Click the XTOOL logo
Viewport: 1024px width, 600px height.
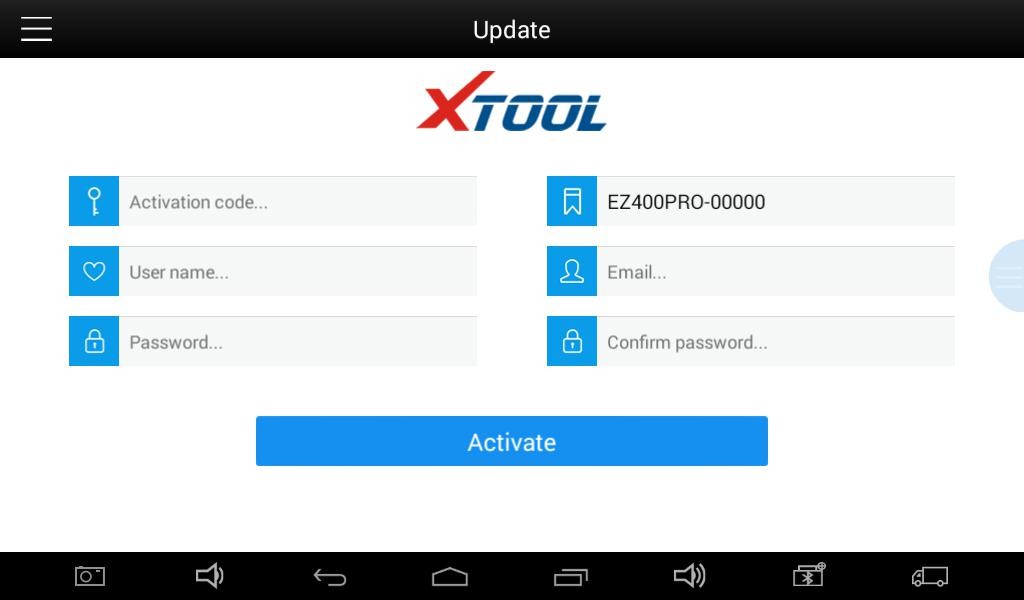point(511,101)
